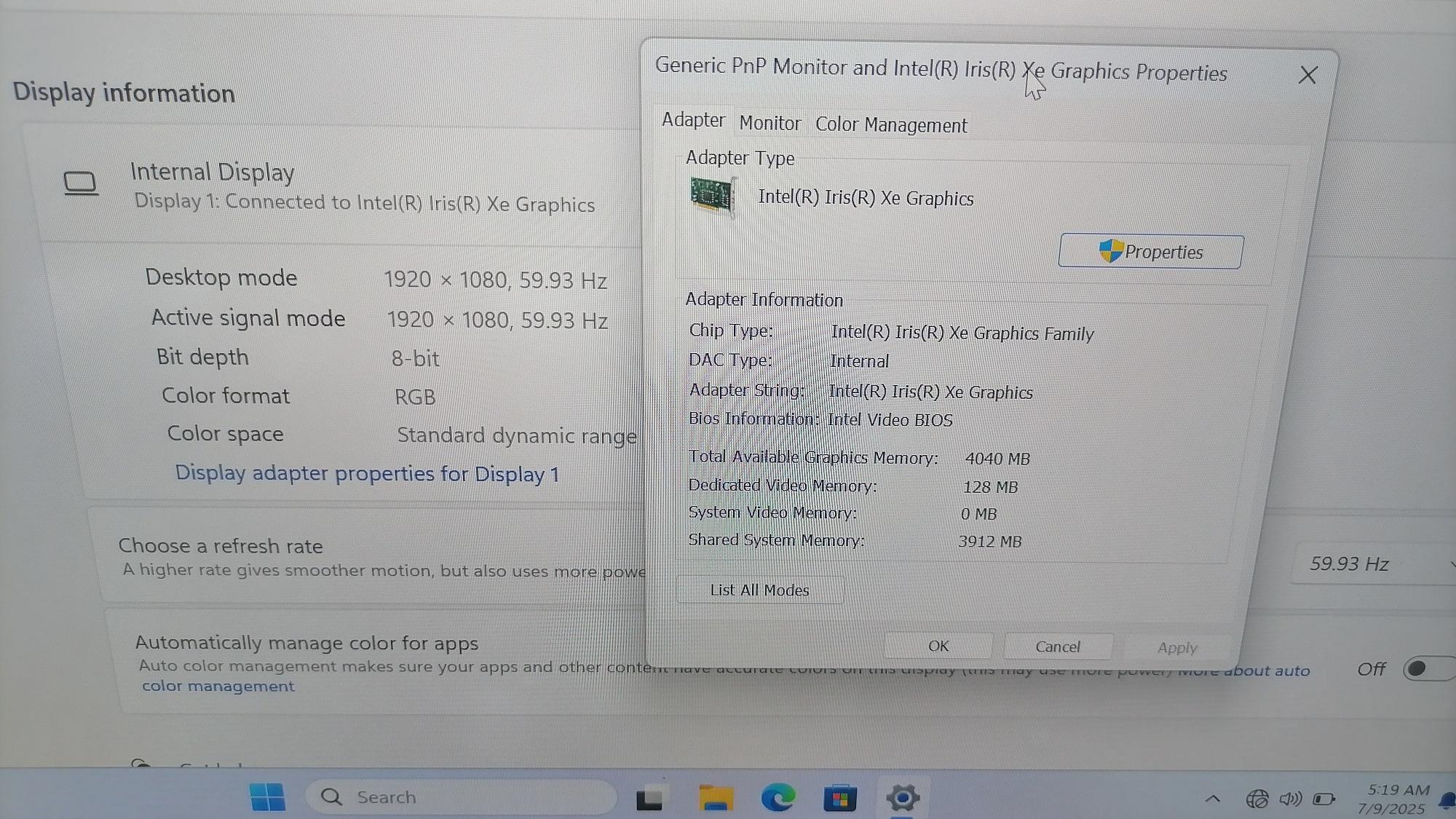Open Display adapter properties for Display 1
The height and width of the screenshot is (819, 1456).
pyautogui.click(x=367, y=474)
